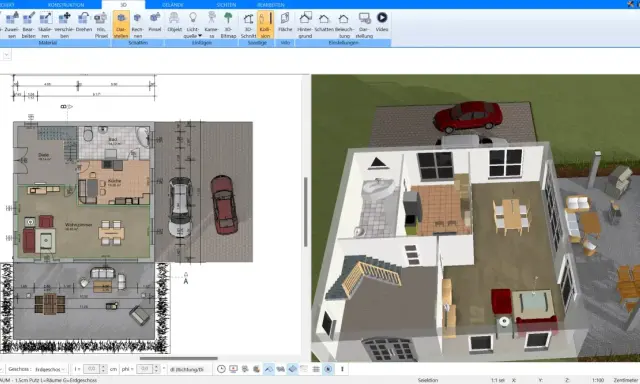Click the Diele room label in plan
The height and width of the screenshot is (384, 640).
[x=43, y=155]
